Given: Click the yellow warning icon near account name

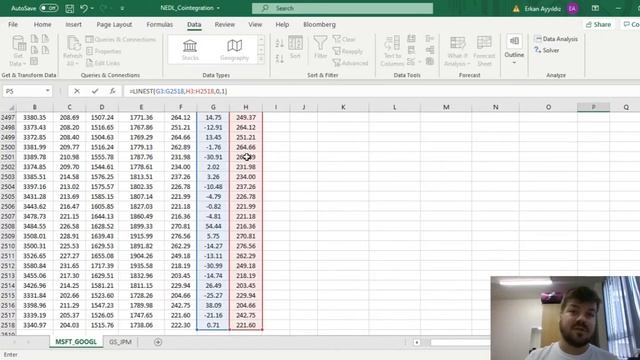Looking at the screenshot, I should coord(516,9).
